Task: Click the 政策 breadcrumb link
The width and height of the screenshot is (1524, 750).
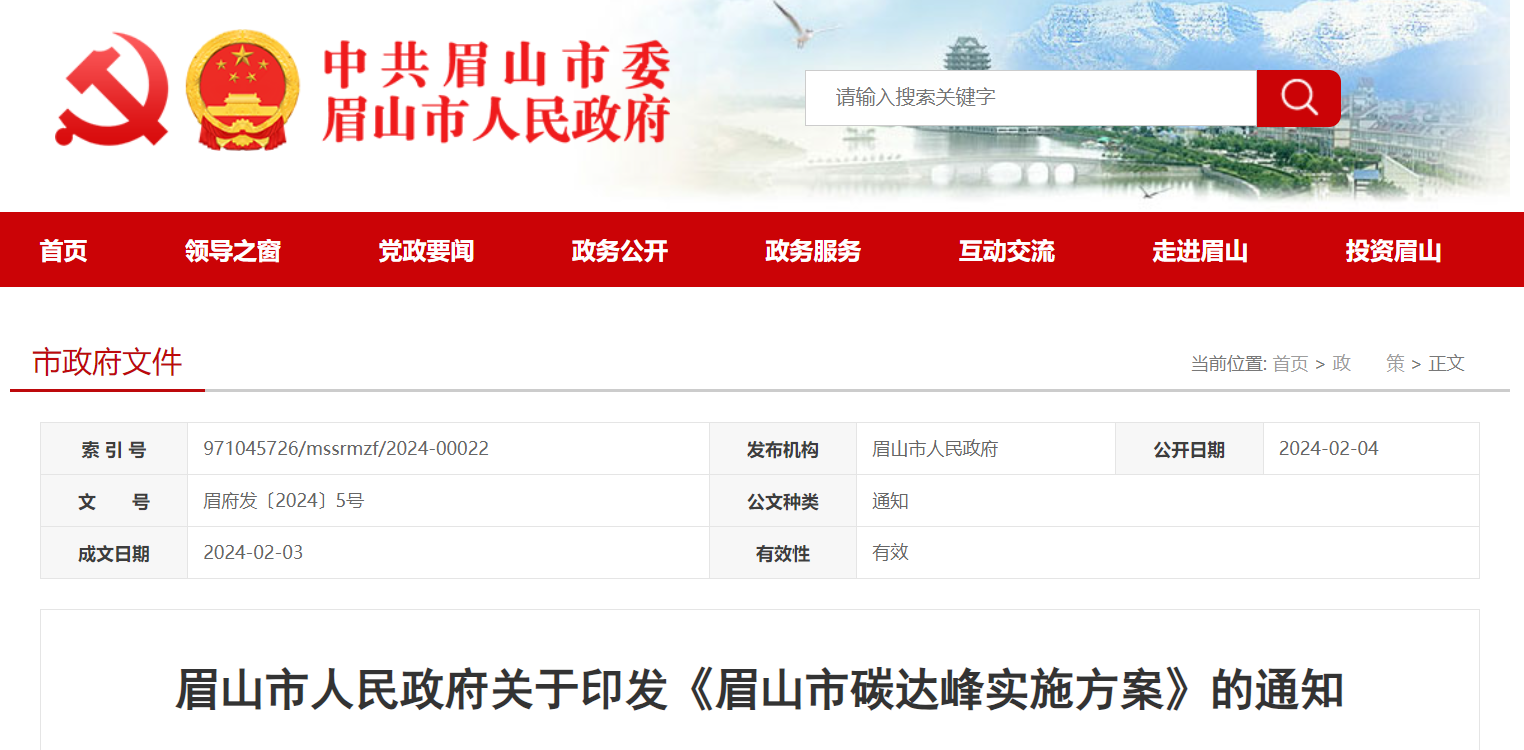Action: [x=1368, y=364]
